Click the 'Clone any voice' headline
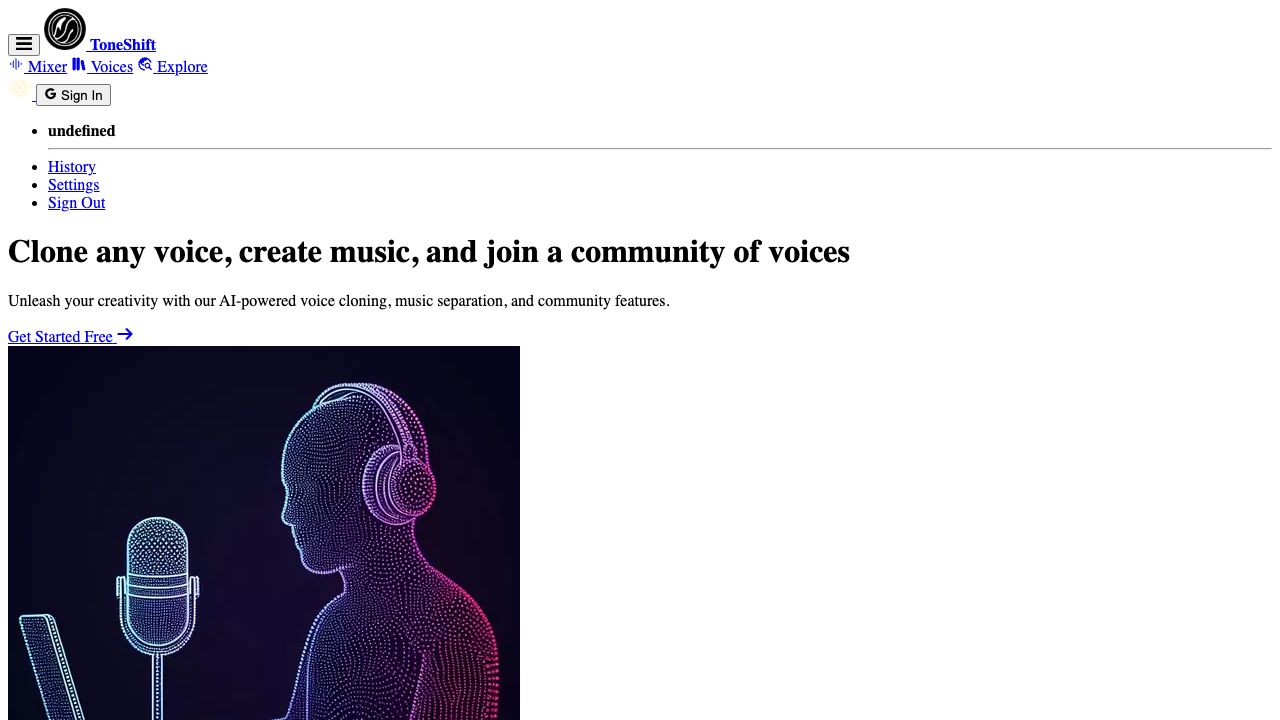Viewport: 1280px width, 720px height. point(428,251)
